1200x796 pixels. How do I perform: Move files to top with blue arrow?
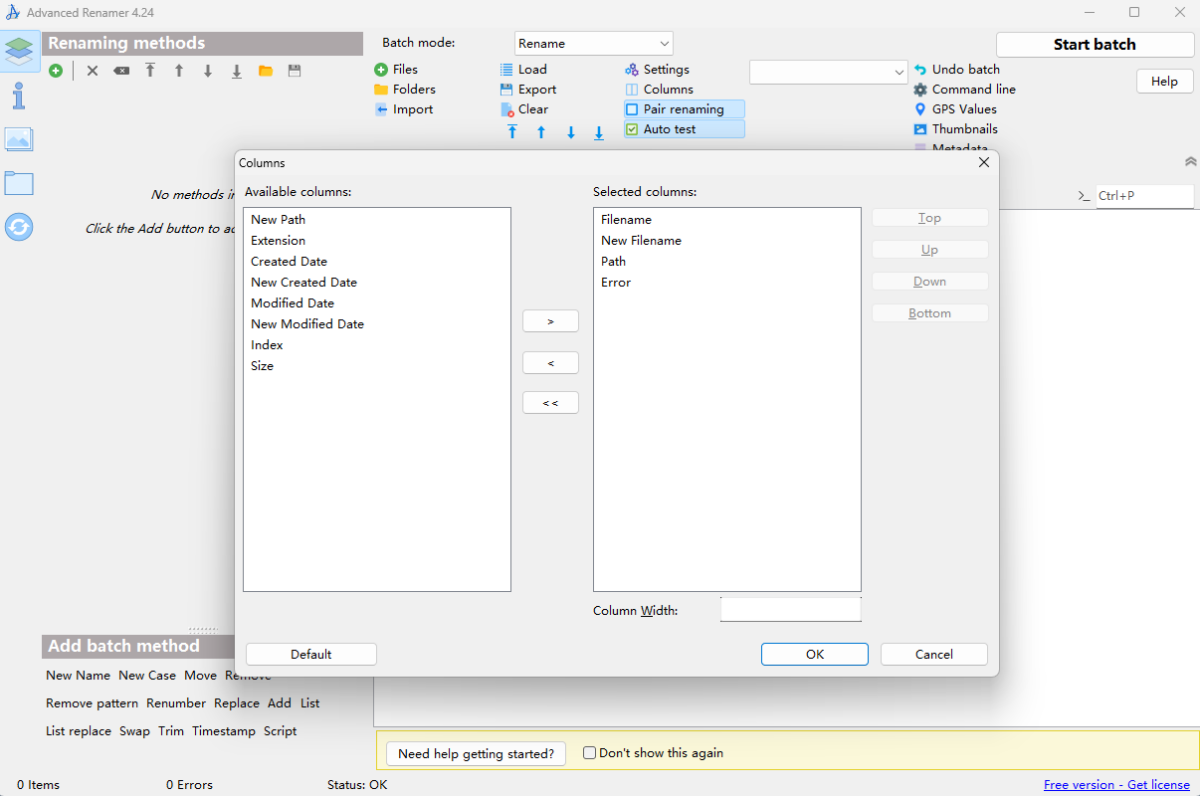pos(512,132)
